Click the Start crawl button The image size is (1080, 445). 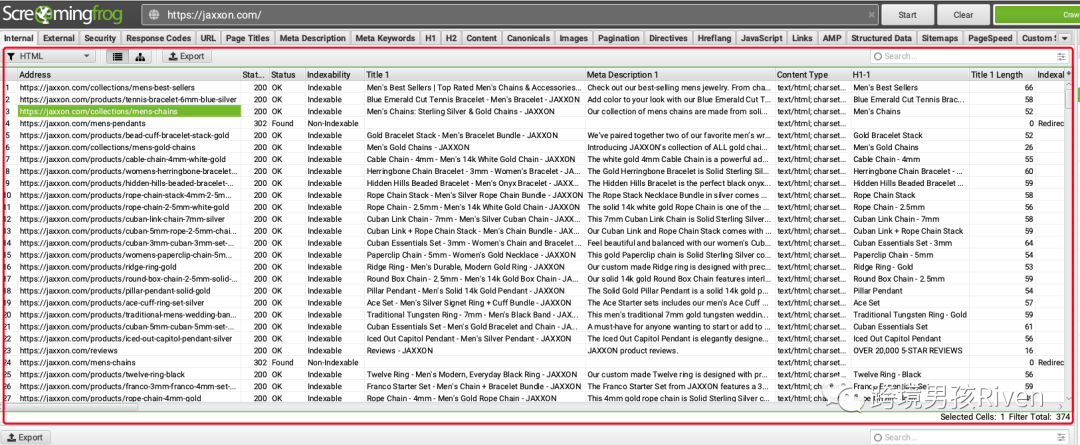(x=907, y=14)
